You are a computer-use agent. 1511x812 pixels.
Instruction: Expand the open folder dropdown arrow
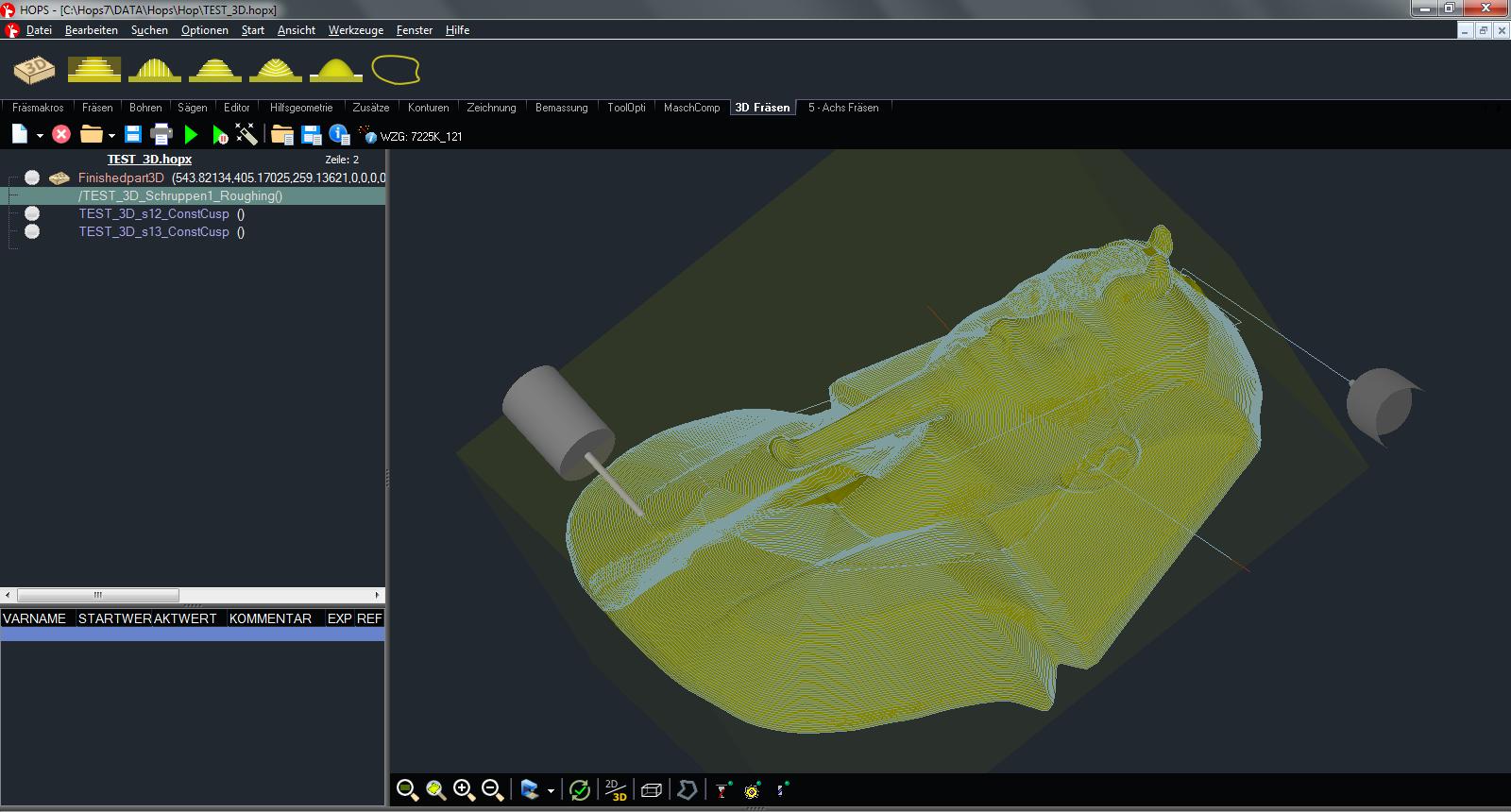111,136
